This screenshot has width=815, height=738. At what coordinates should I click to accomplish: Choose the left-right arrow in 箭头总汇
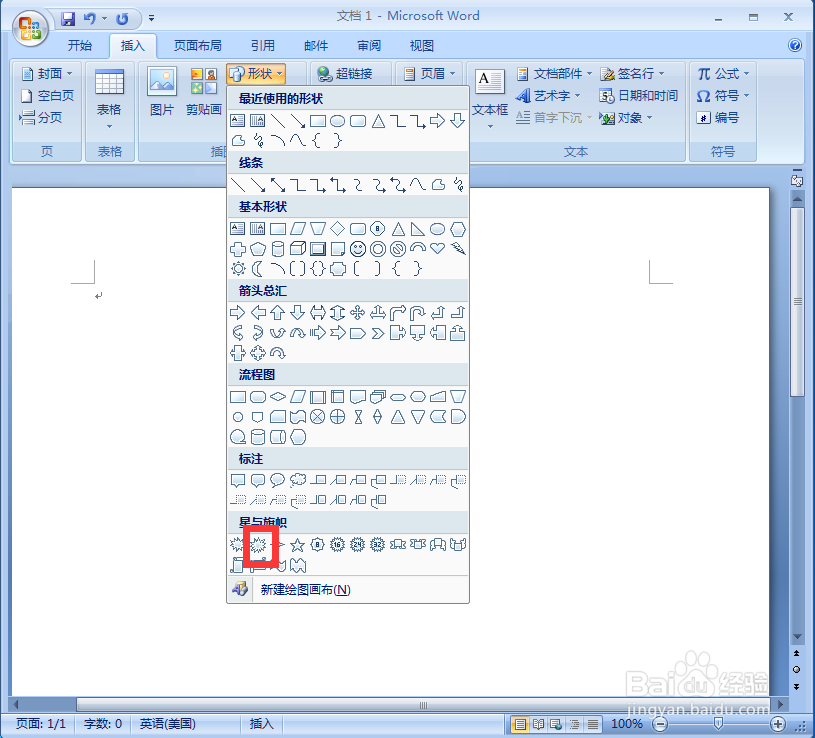(x=318, y=313)
